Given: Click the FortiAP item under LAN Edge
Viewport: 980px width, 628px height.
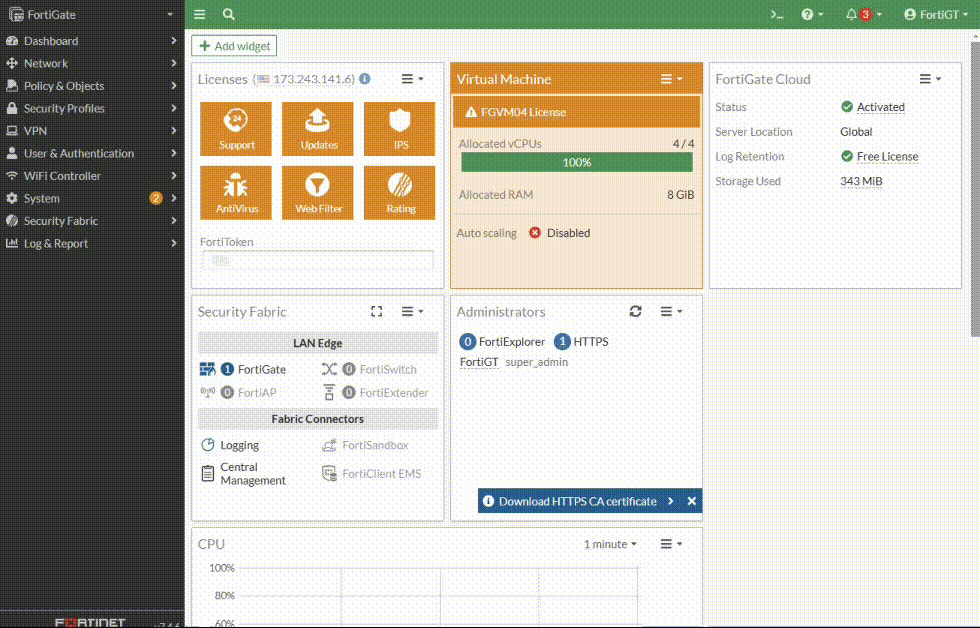Looking at the screenshot, I should click(238, 392).
